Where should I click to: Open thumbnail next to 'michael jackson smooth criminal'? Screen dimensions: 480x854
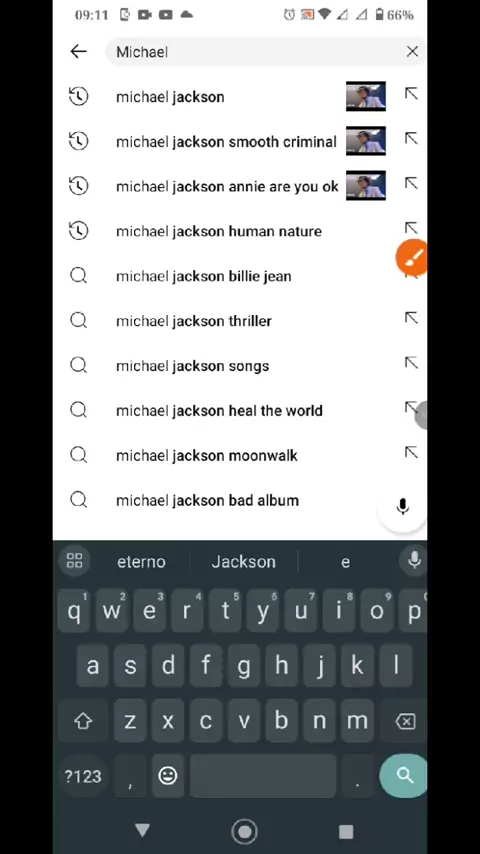pos(366,141)
